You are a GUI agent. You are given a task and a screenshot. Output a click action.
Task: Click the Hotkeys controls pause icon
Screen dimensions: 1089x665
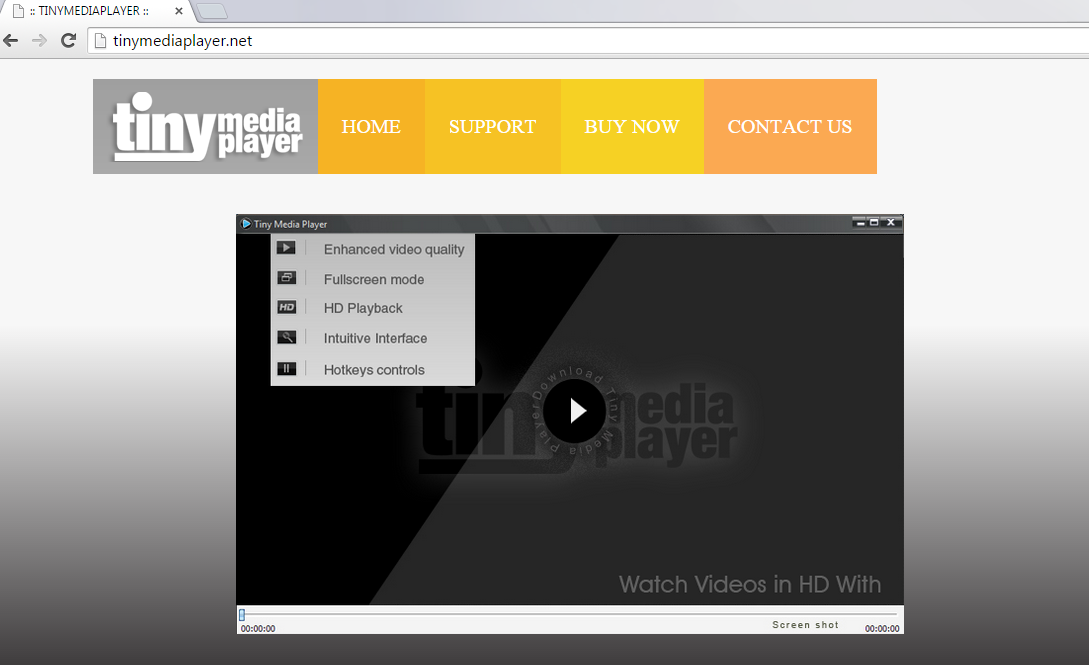click(286, 369)
